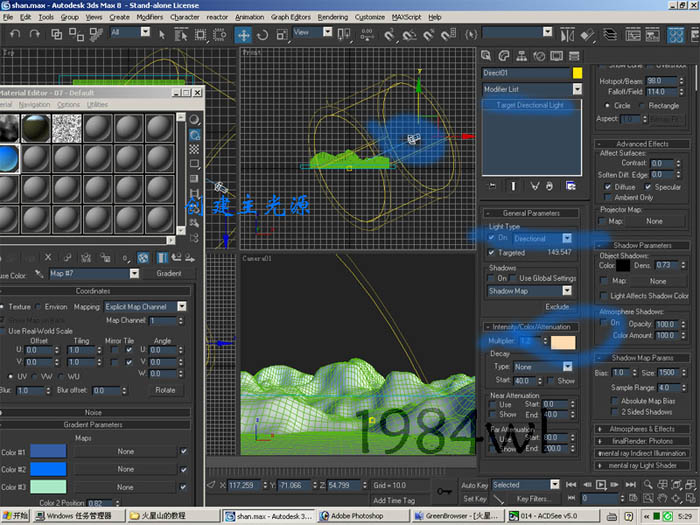Click the light color swatch beside Multiplier
Viewport: 700px width, 525px height.
pos(563,342)
